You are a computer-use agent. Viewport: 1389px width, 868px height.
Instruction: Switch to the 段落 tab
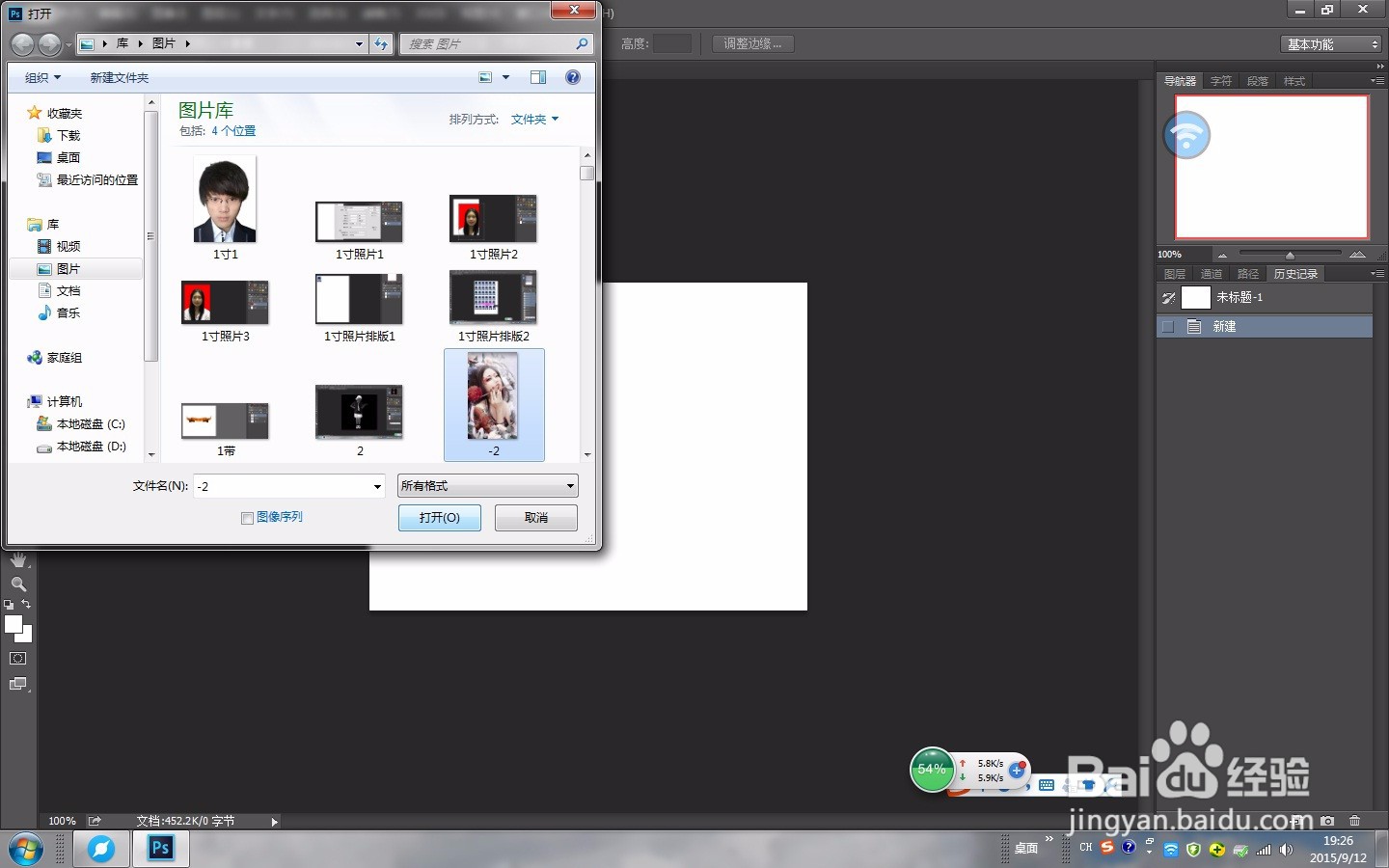point(1258,81)
